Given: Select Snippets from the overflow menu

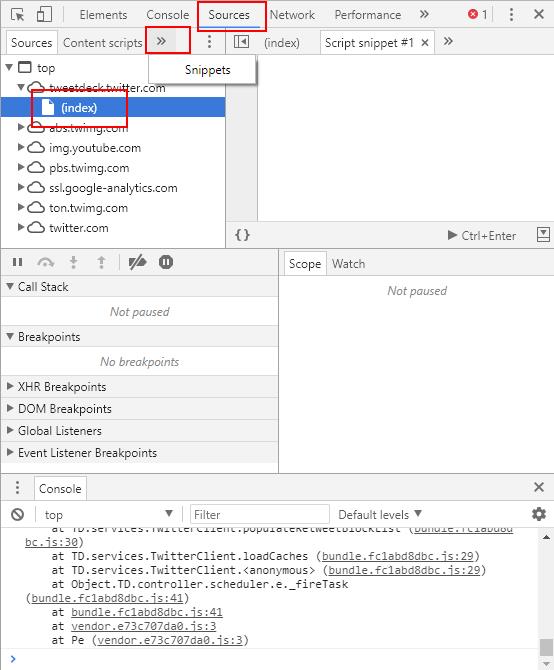Looking at the screenshot, I should 207,70.
